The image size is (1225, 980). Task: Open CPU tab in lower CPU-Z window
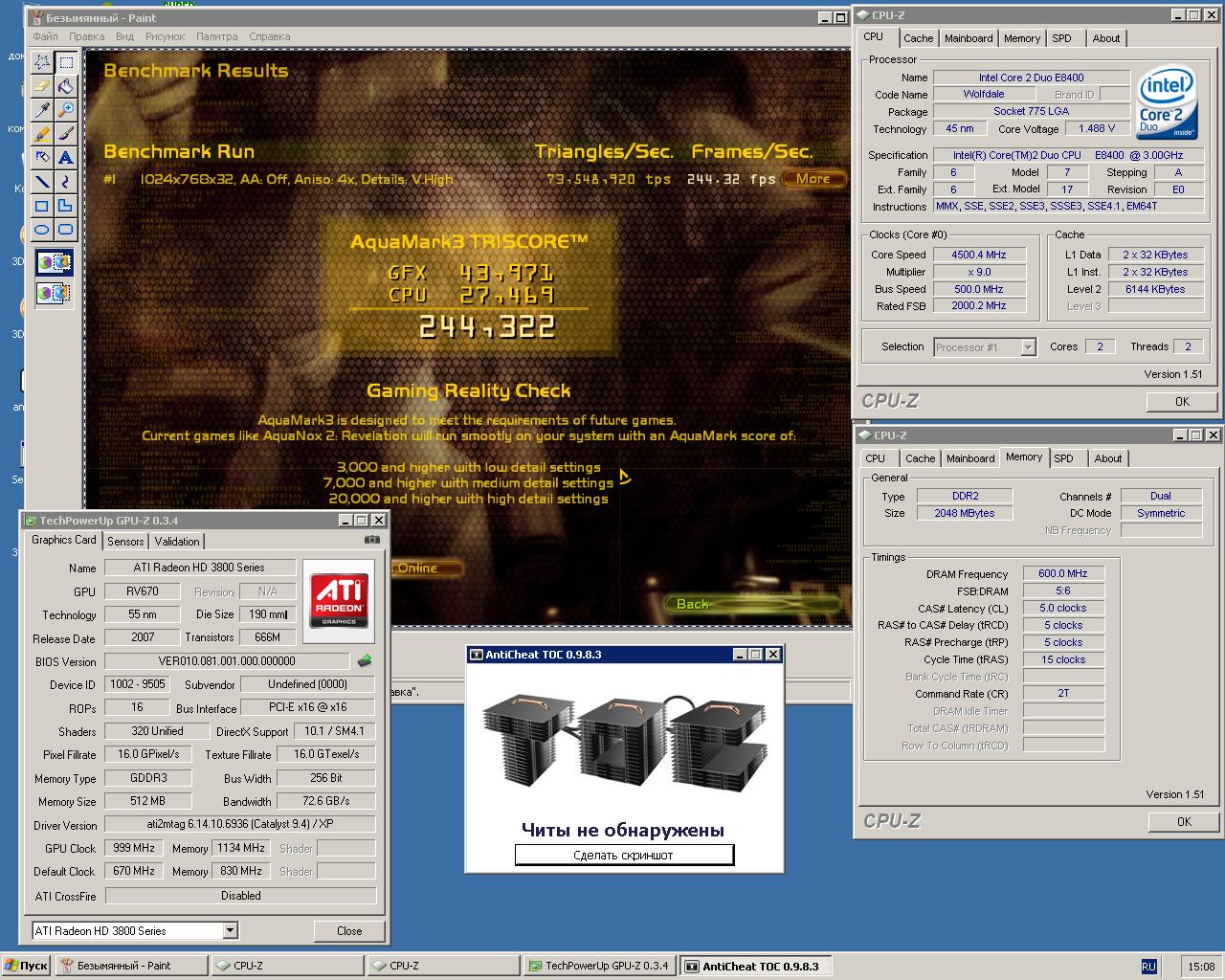(x=876, y=458)
